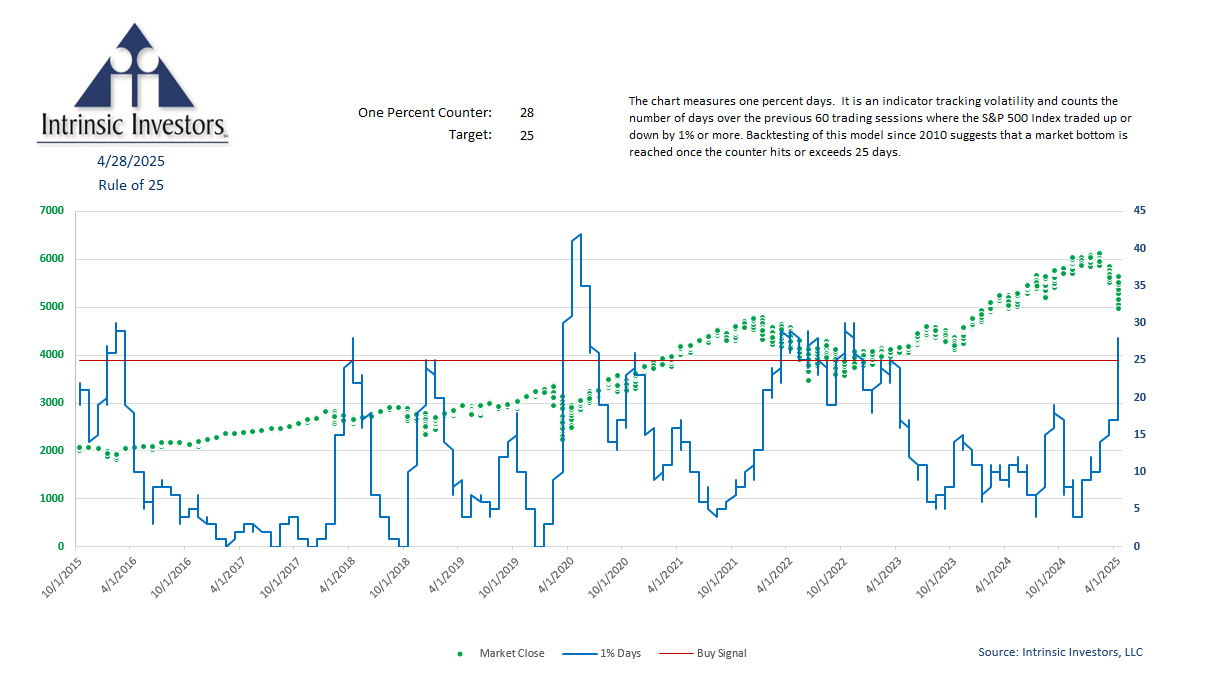Click the x-axis date label "10/1/2018"

[389, 578]
